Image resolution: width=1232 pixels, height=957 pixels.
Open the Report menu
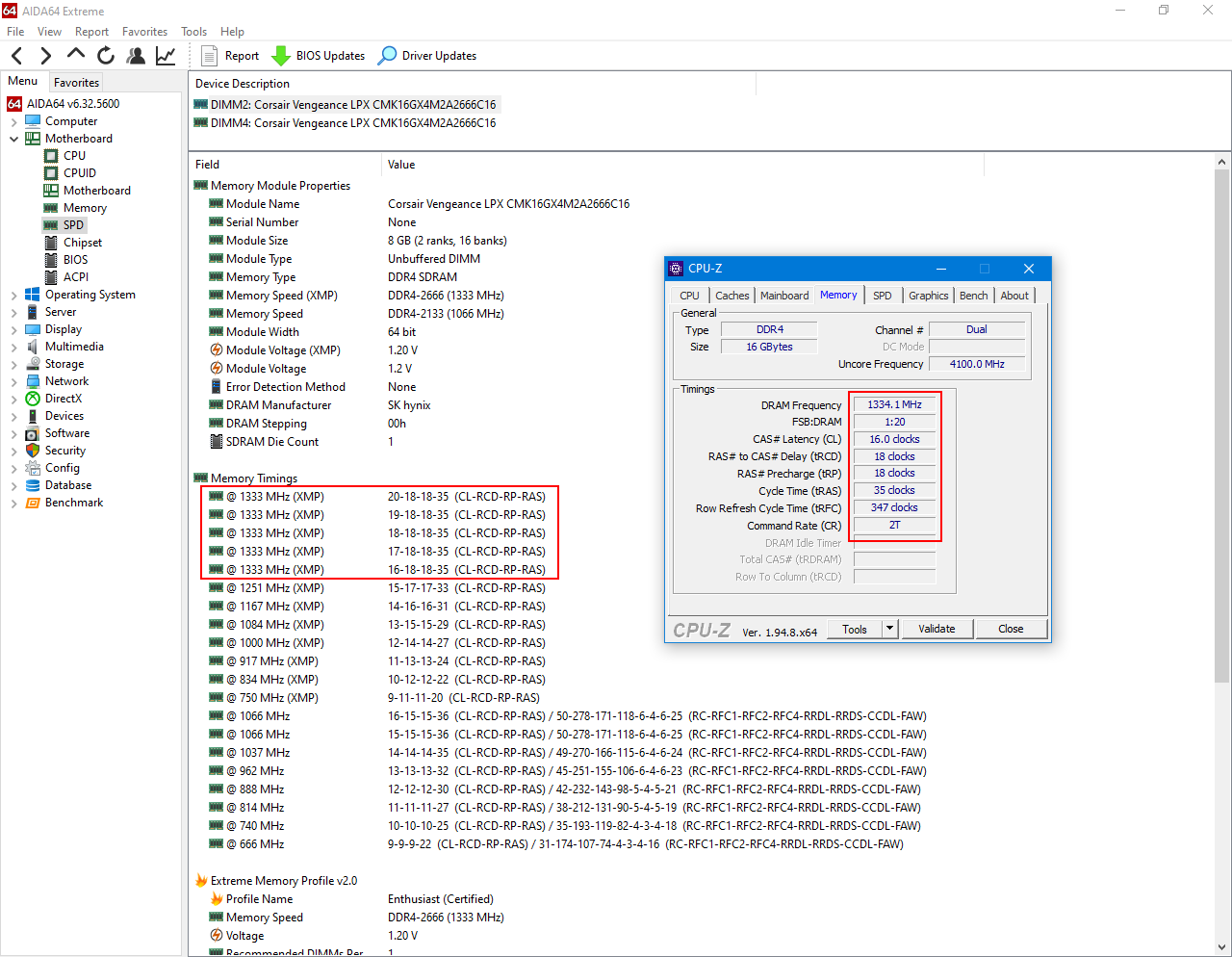[x=92, y=32]
